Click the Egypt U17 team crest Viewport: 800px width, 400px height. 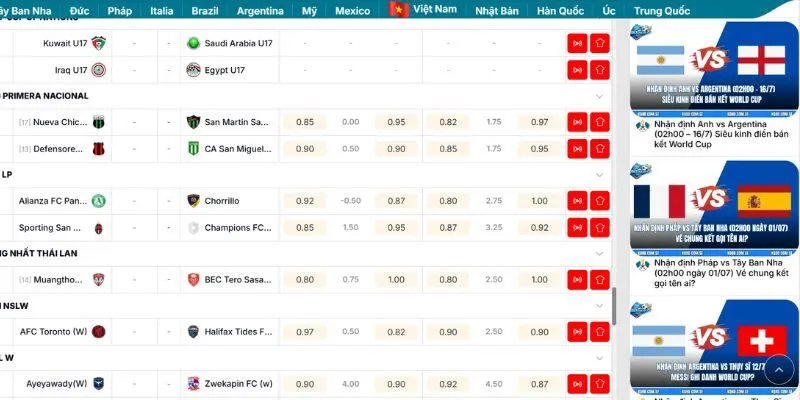193,70
